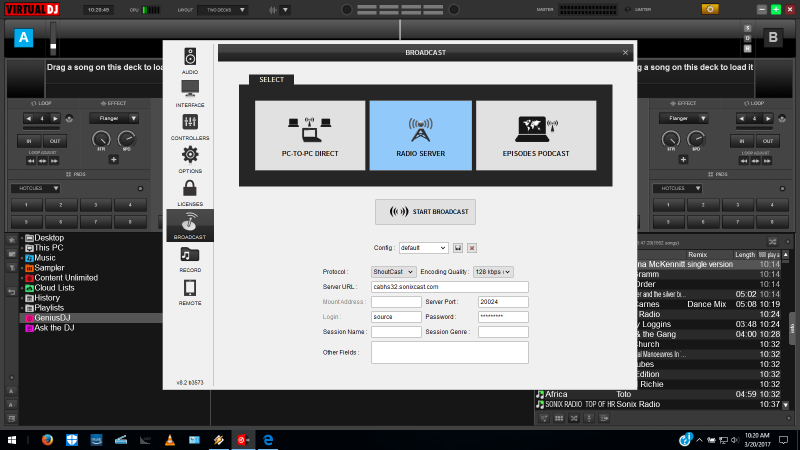Screen dimensions: 800x450
Task: Select Sampler in folder tree
Action: point(49,268)
